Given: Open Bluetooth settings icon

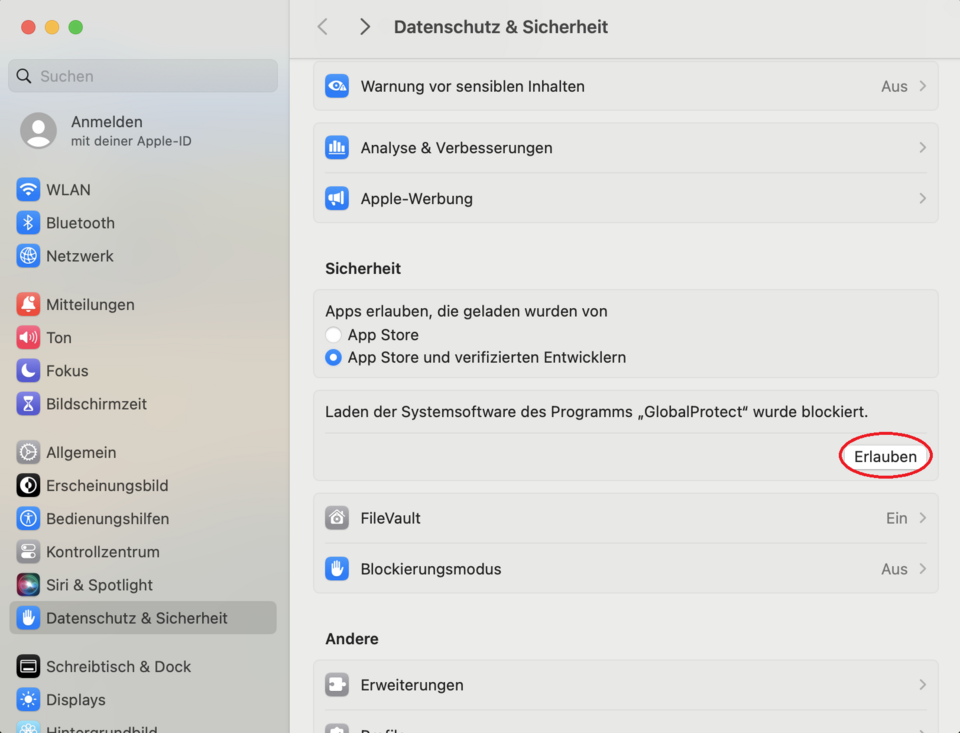Looking at the screenshot, I should point(28,223).
